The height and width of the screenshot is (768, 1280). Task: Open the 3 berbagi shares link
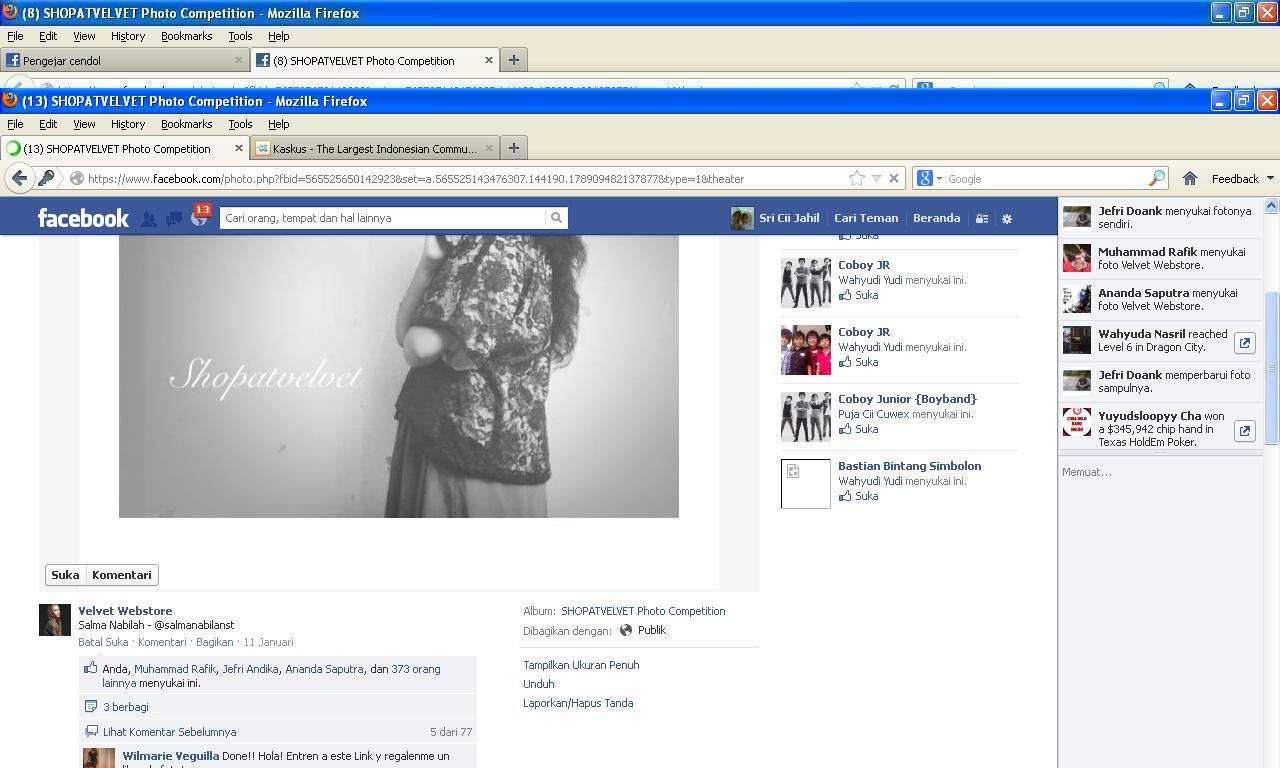pyautogui.click(x=126, y=707)
